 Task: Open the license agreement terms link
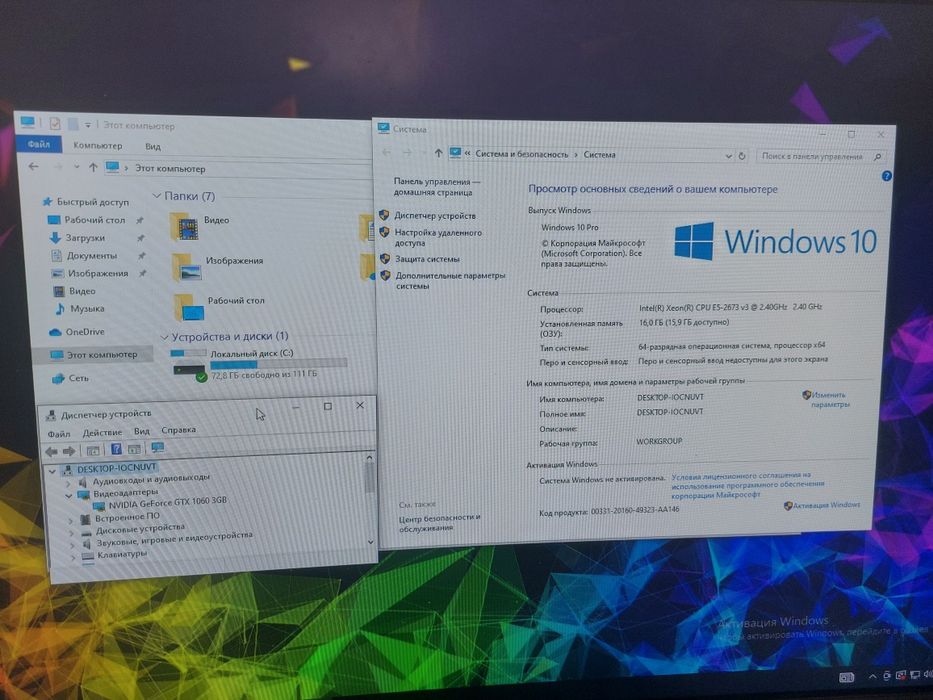coord(747,485)
